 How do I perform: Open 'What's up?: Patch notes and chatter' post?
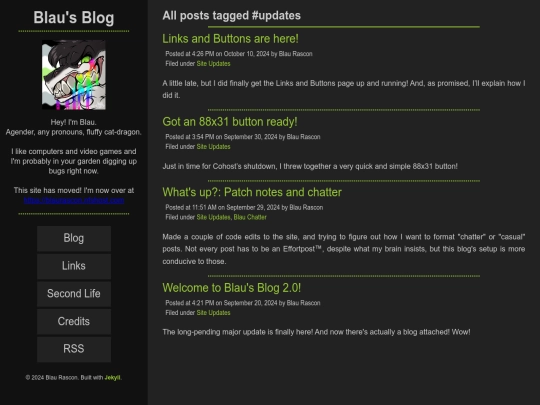[252, 192]
